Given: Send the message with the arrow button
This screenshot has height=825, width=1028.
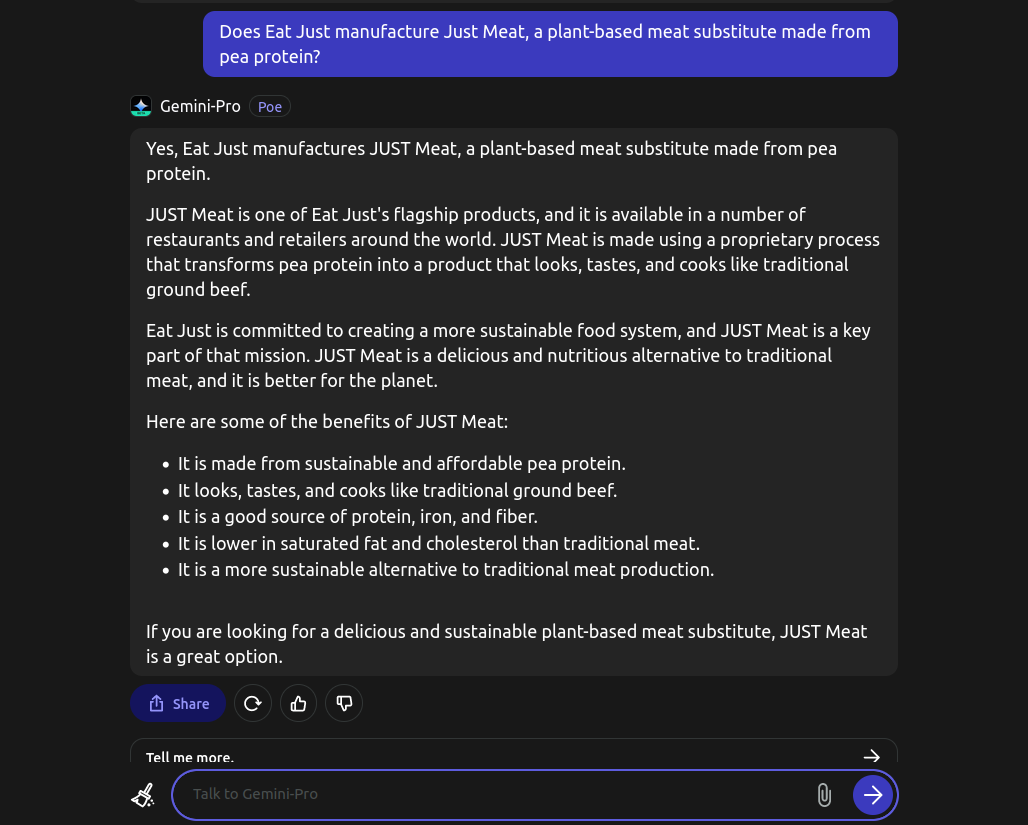Looking at the screenshot, I should click(x=873, y=795).
